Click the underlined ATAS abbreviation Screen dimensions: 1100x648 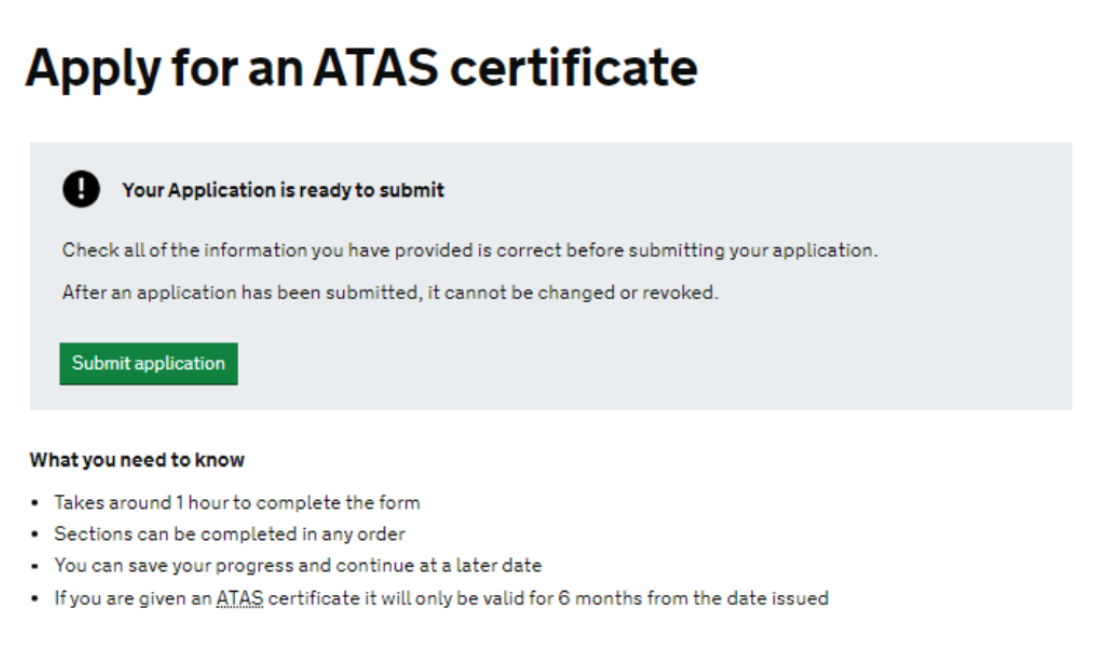tap(239, 599)
